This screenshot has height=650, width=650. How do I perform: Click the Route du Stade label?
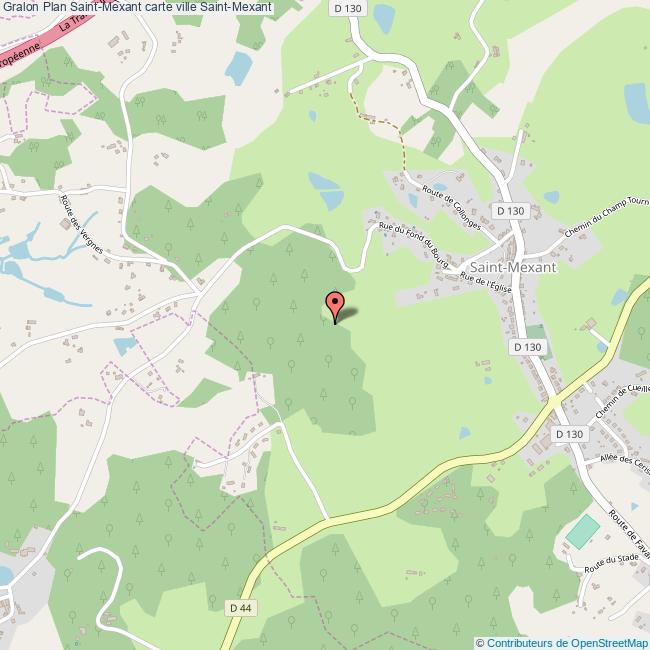[x=611, y=563]
